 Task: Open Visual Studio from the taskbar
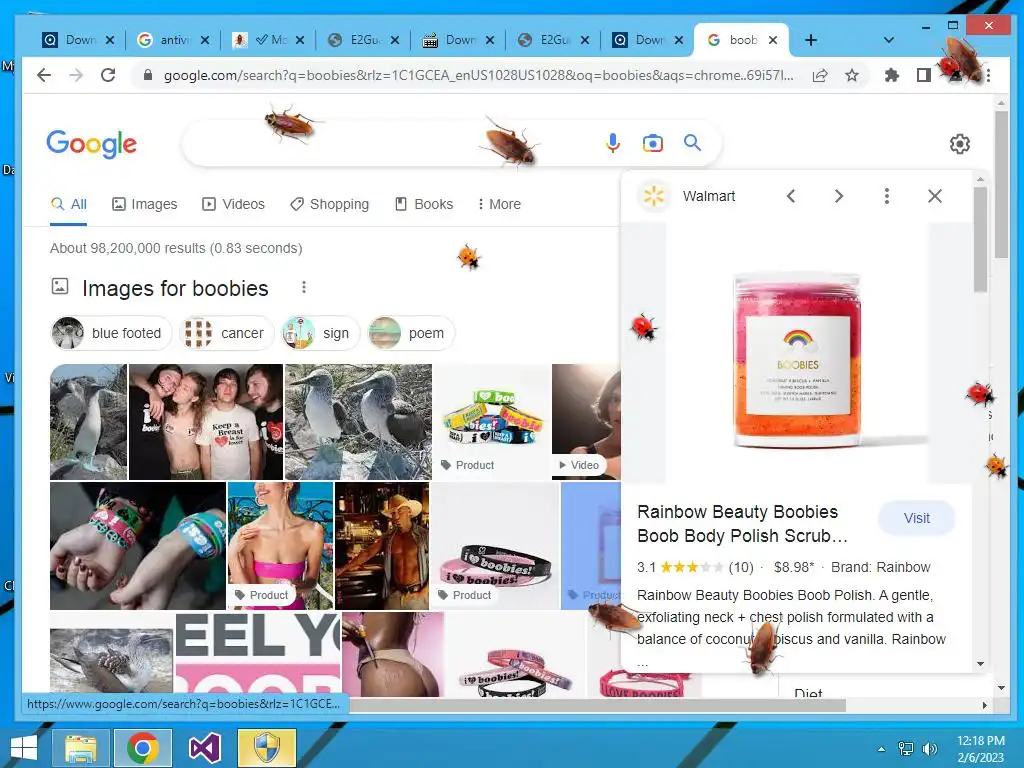click(x=204, y=748)
